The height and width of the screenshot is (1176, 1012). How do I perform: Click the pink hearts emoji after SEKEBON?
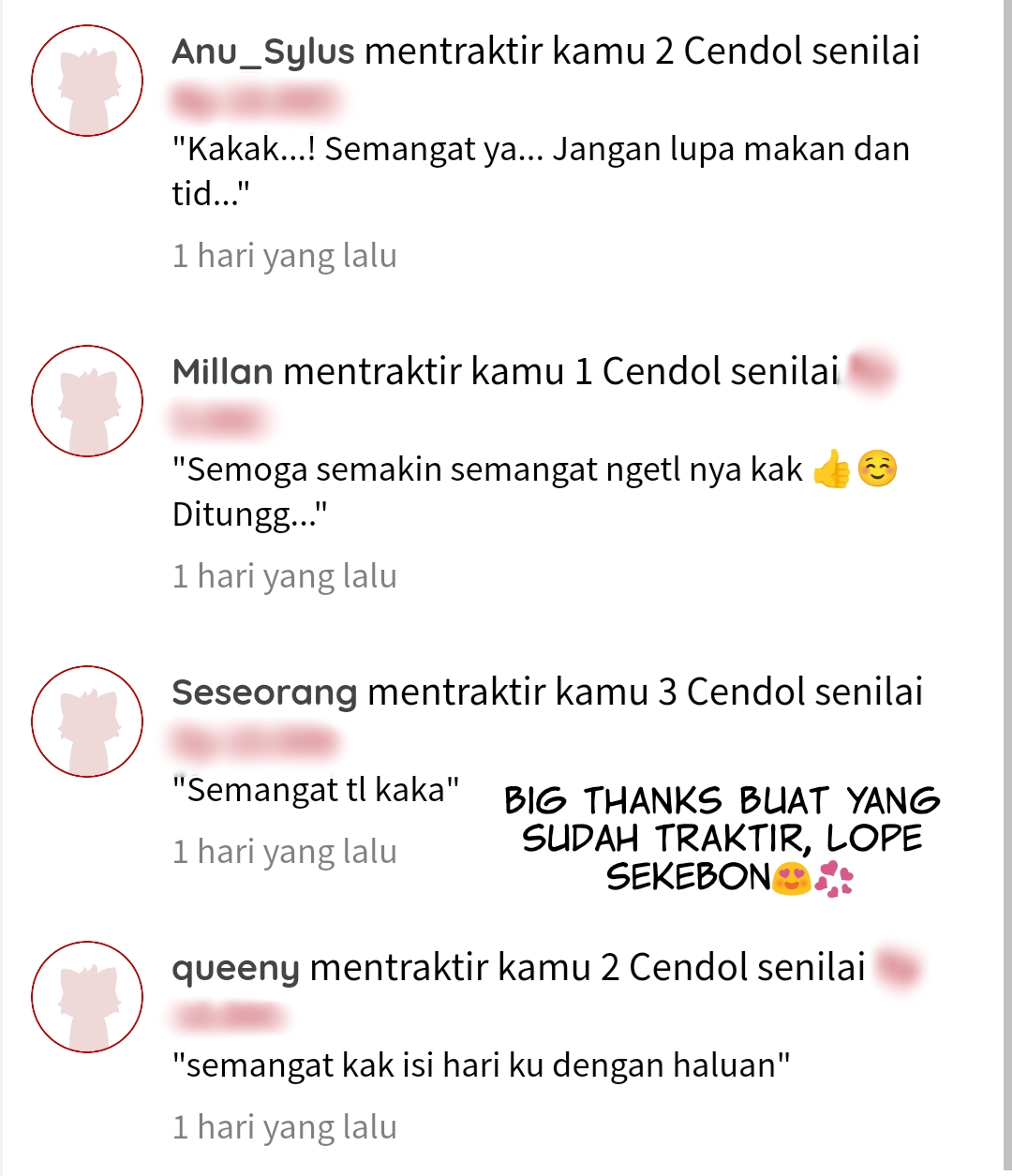[834, 879]
